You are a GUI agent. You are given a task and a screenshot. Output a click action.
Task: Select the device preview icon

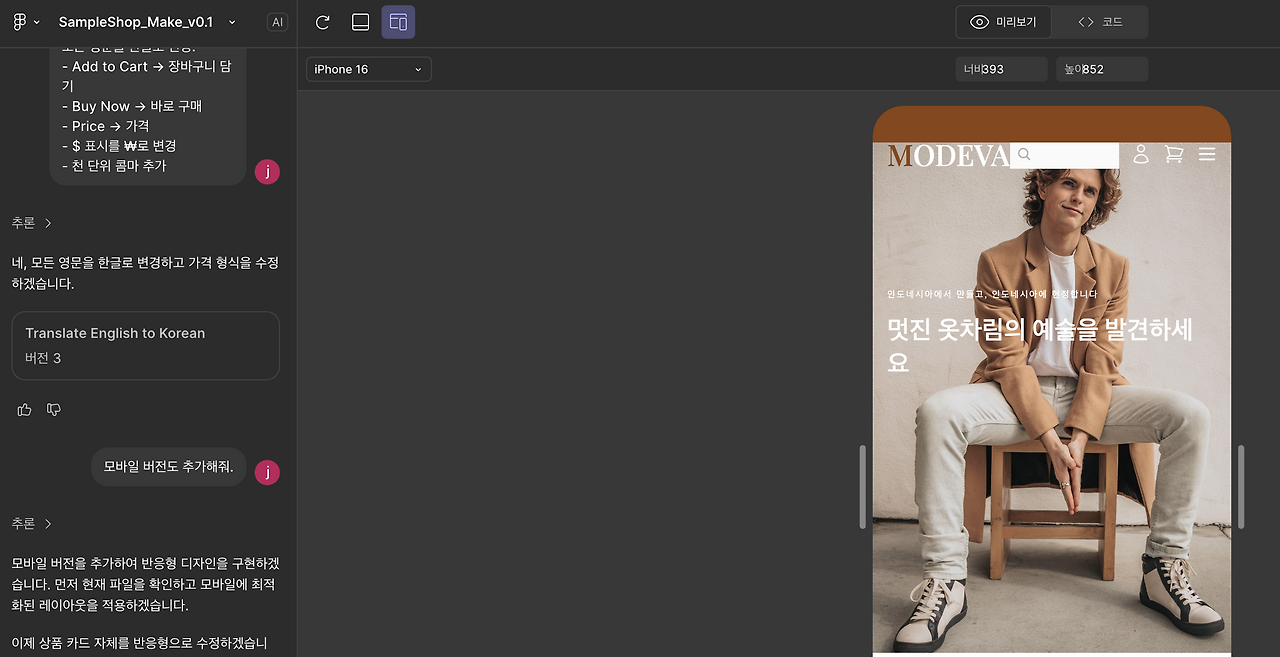[x=398, y=21]
